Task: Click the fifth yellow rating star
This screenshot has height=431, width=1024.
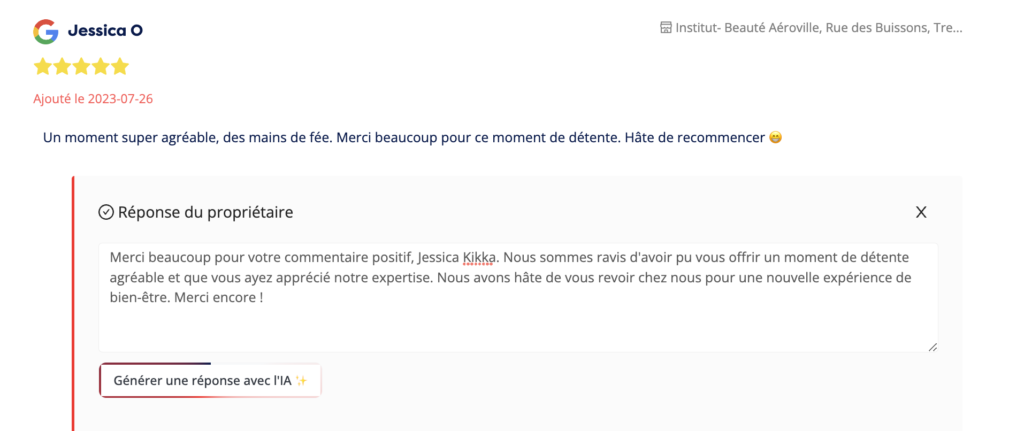Action: 119,67
